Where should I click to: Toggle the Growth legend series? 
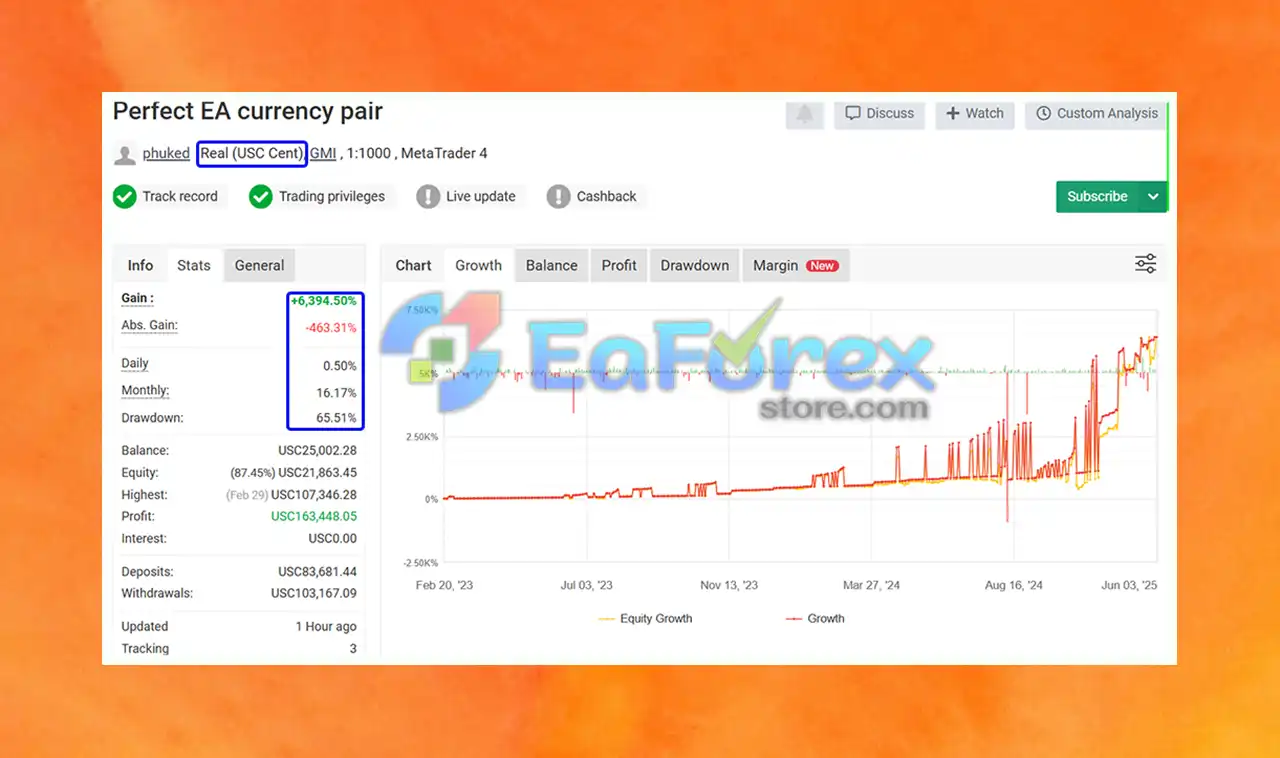815,618
